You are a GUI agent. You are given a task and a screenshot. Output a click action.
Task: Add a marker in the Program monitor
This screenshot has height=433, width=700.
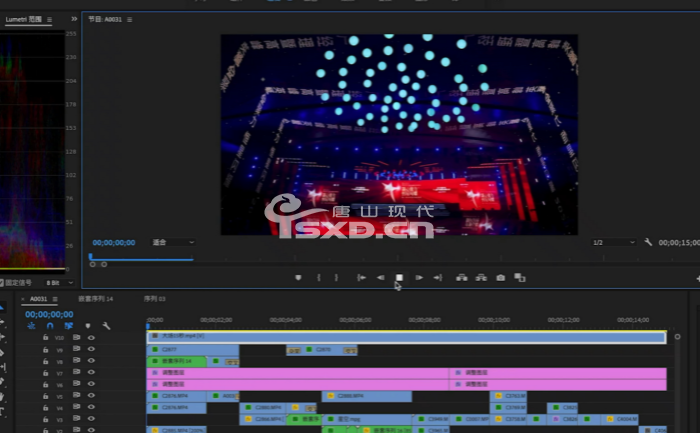[x=298, y=278]
